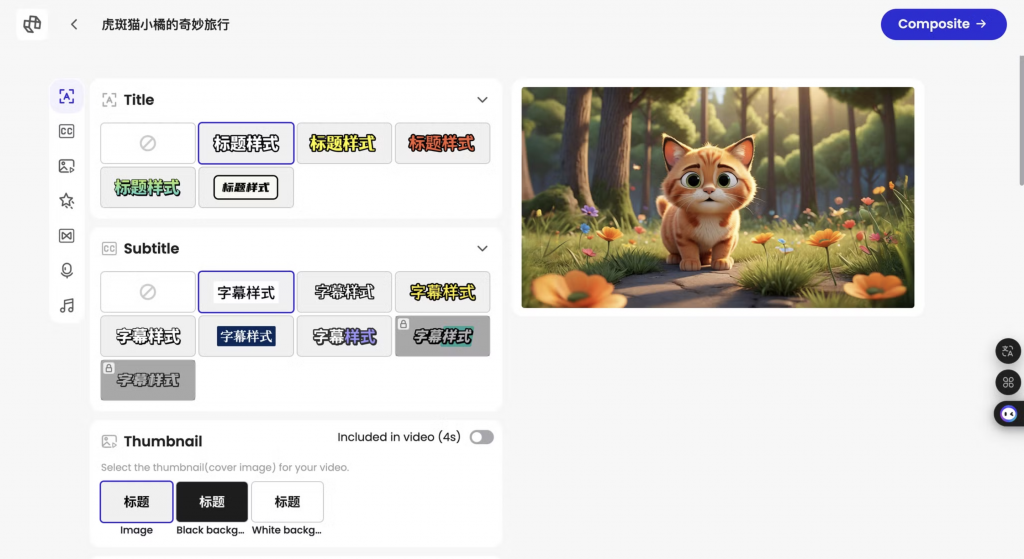Go back using the left arrow
Screen dimensions: 1024x559
[74, 24]
